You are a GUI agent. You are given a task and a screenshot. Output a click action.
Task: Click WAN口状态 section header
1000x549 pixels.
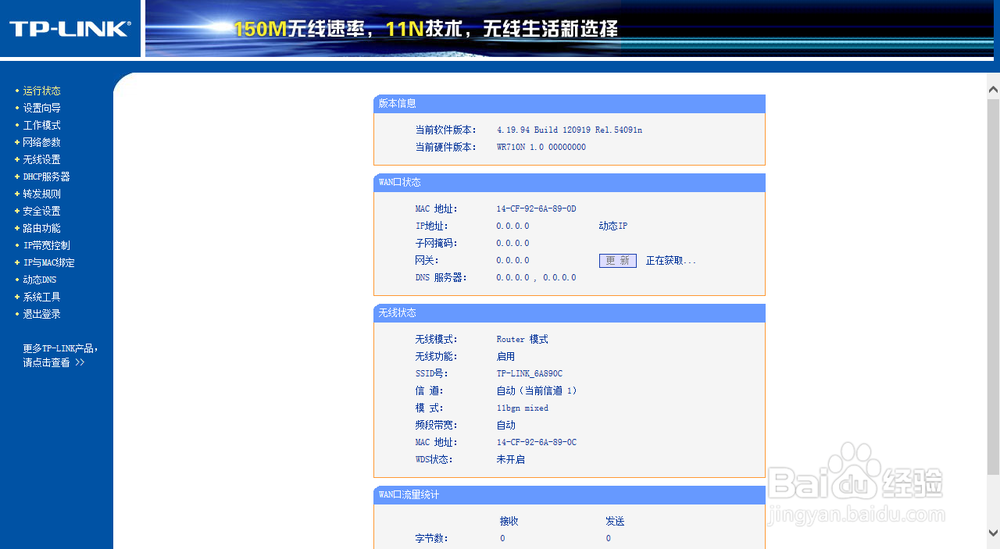(x=569, y=182)
